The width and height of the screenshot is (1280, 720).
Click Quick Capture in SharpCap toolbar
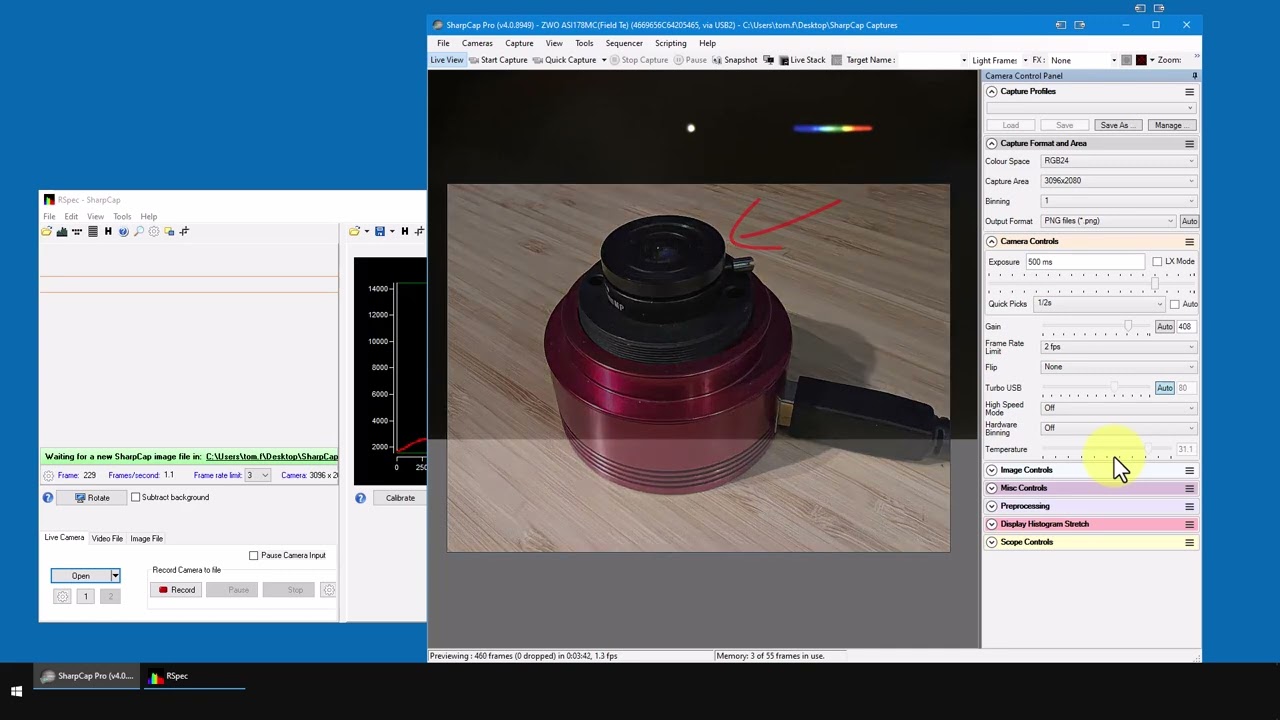coord(565,60)
